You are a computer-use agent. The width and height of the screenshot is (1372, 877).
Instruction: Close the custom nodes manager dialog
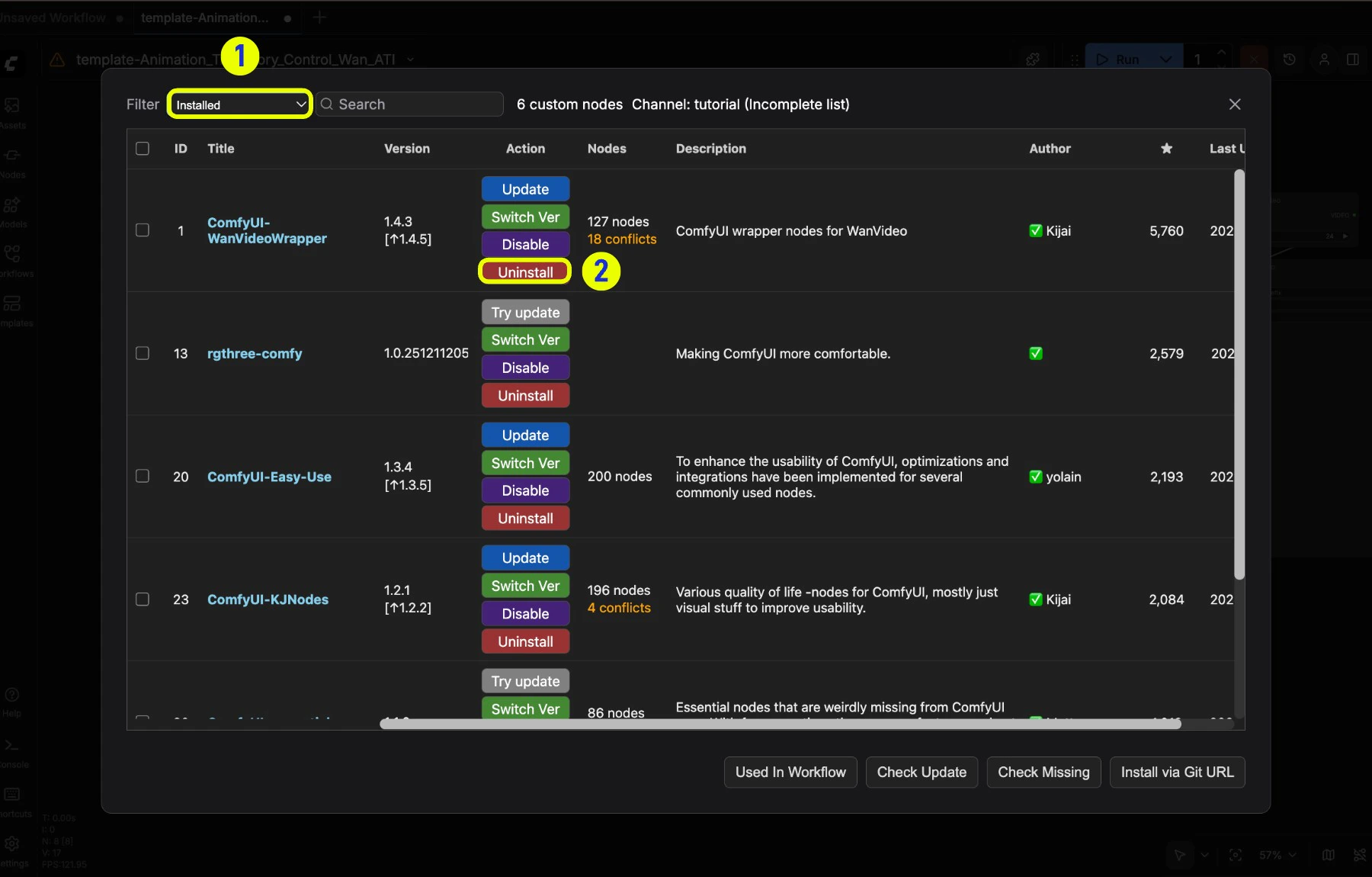(x=1235, y=104)
